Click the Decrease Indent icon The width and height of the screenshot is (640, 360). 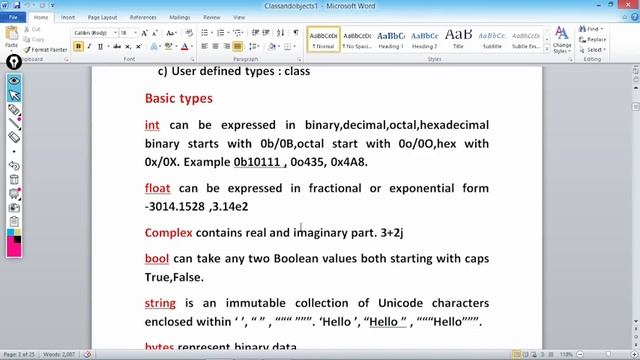click(x=255, y=33)
